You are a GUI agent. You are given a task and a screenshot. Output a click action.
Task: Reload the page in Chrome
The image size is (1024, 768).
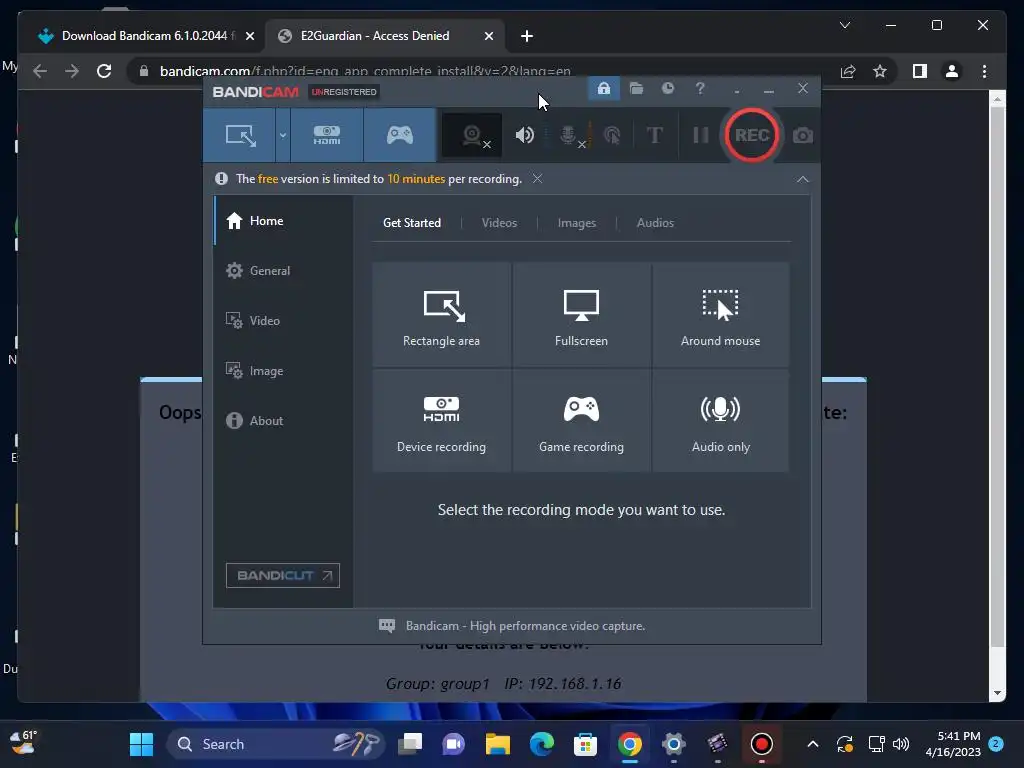104,71
